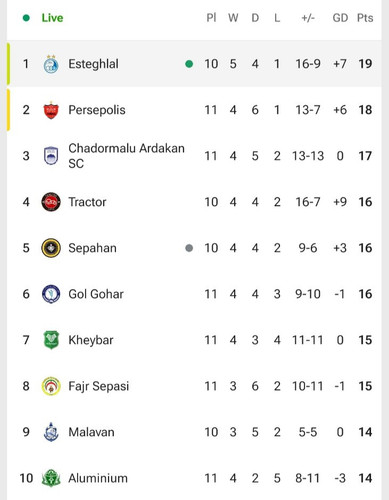Sort table by Pts column header

click(365, 18)
